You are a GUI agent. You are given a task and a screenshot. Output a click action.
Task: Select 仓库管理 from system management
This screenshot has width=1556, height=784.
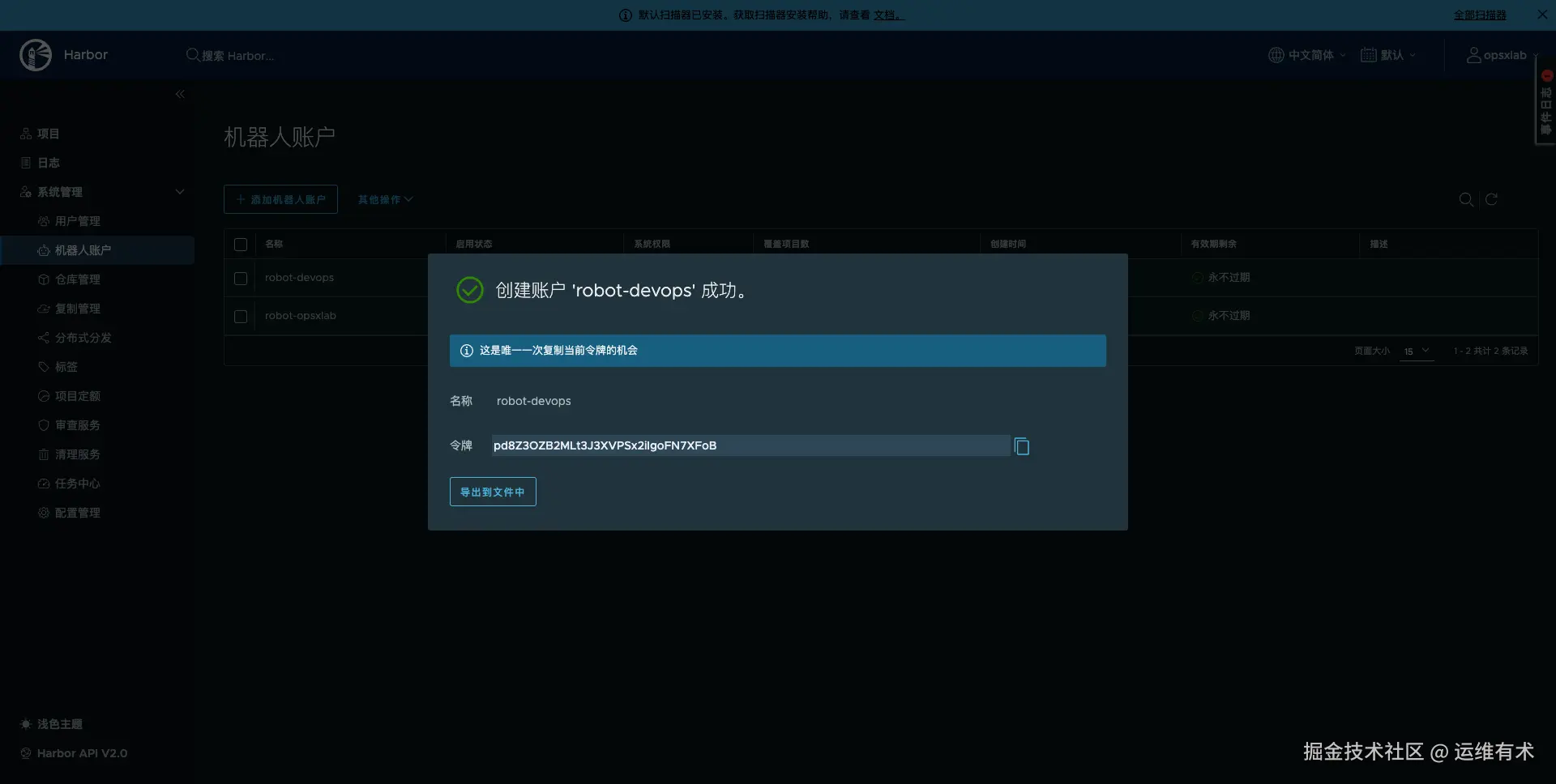77,279
